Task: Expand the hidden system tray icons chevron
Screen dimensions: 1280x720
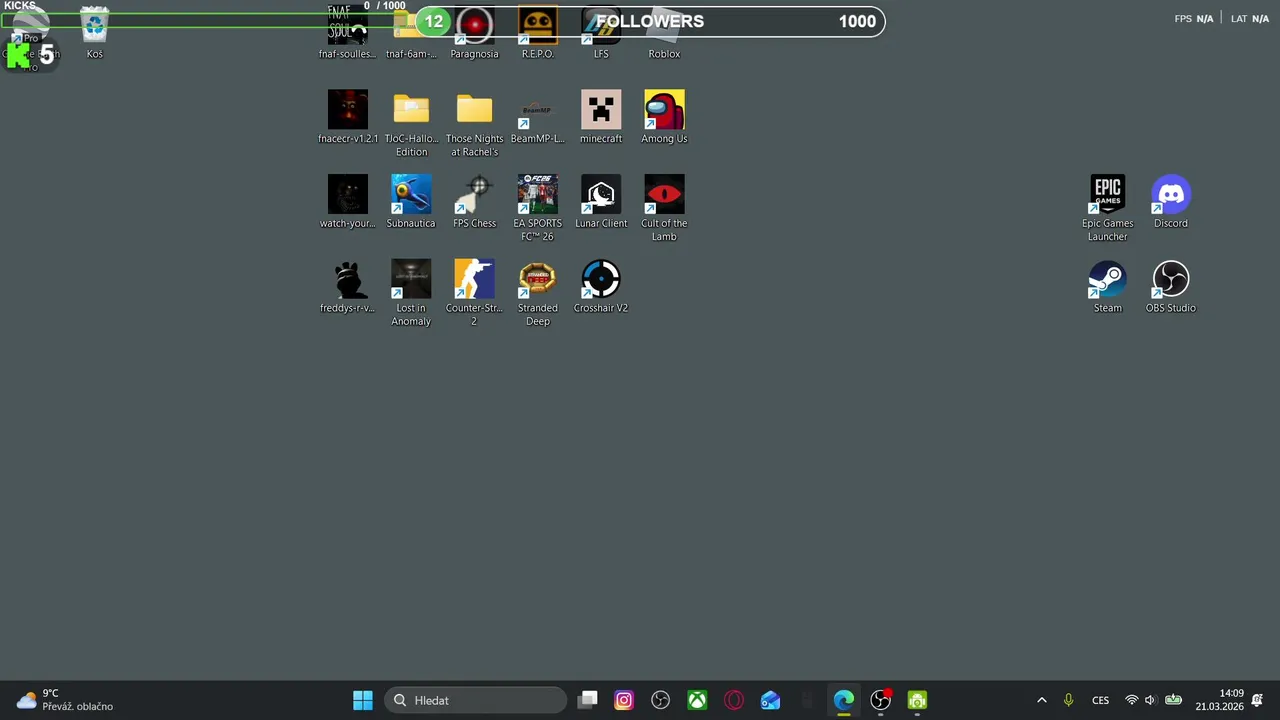Action: point(1041,700)
